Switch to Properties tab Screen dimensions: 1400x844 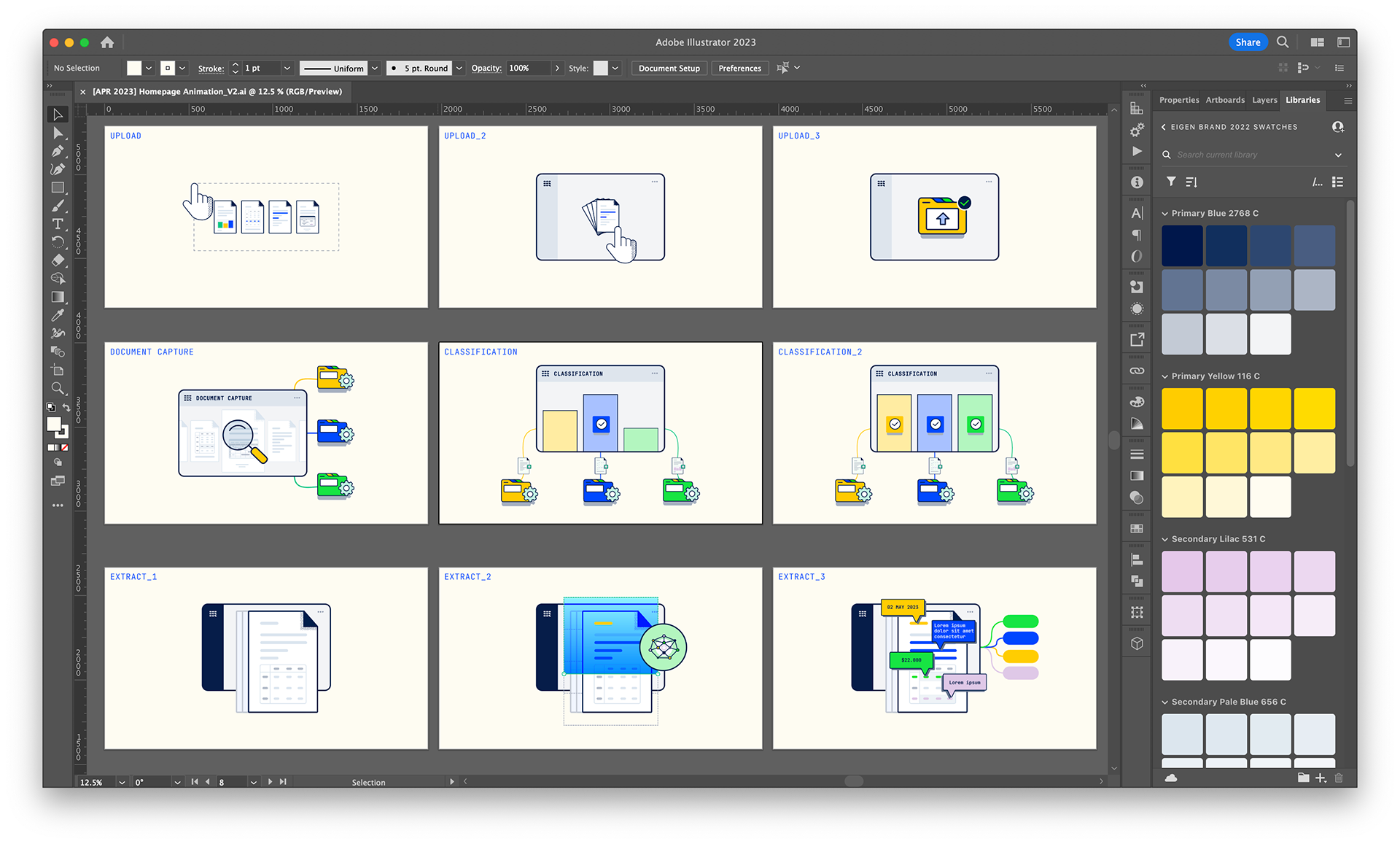[1179, 100]
